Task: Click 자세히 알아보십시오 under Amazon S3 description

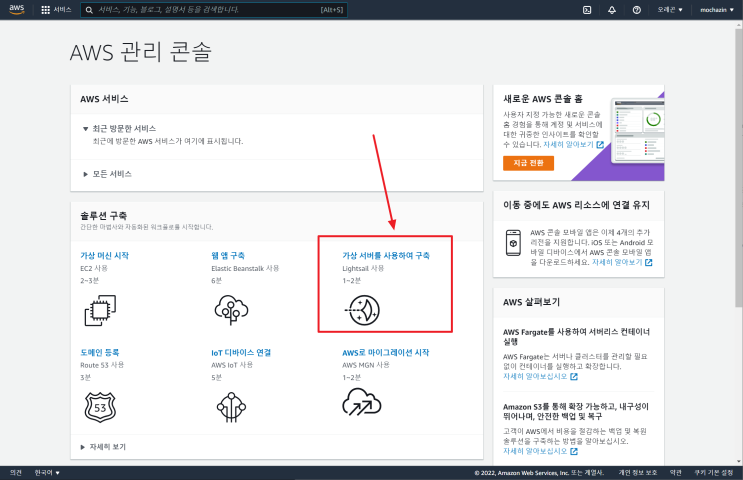Action: point(535,452)
